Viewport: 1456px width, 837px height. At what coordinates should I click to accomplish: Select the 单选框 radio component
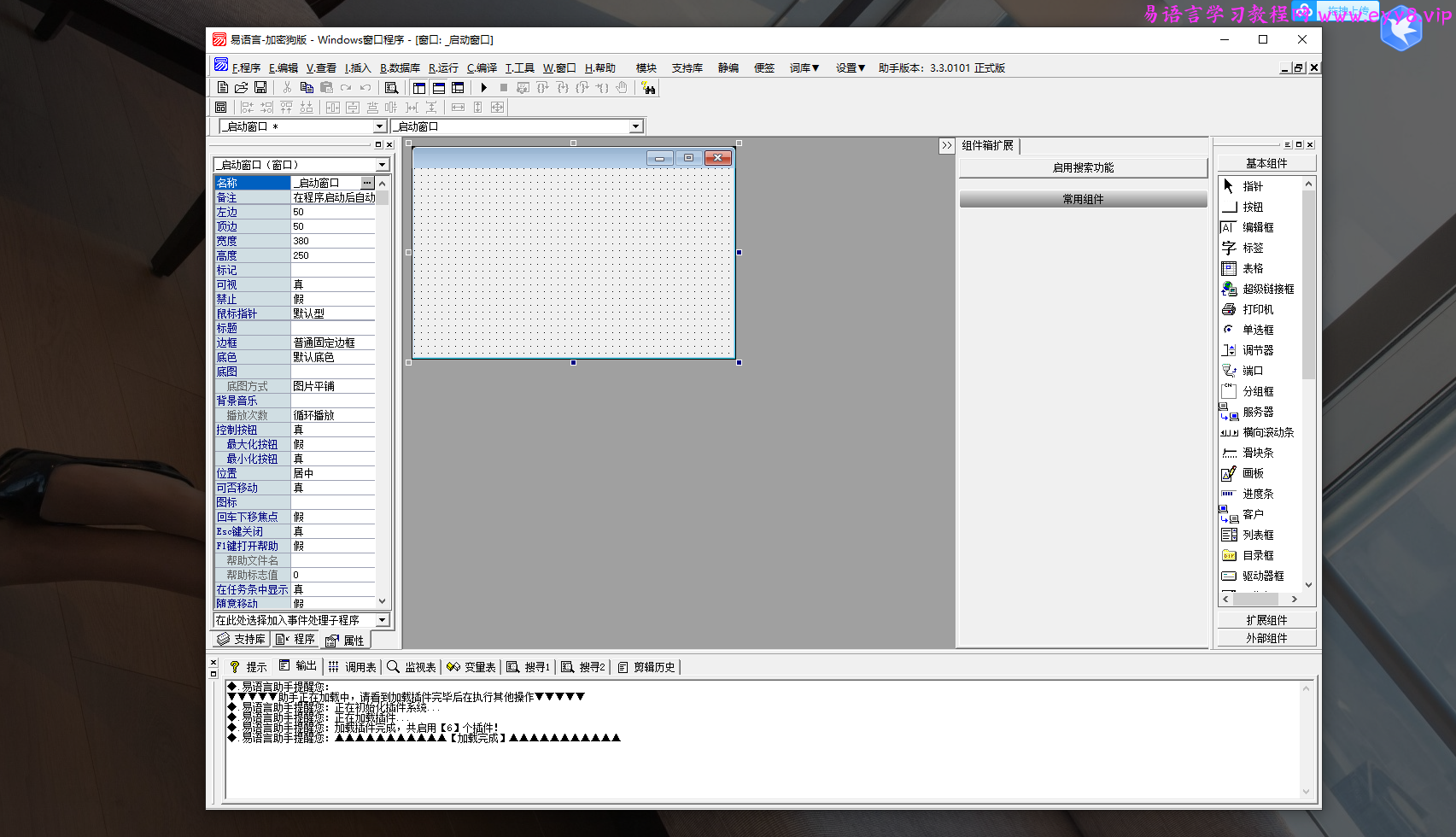pyautogui.click(x=1259, y=330)
